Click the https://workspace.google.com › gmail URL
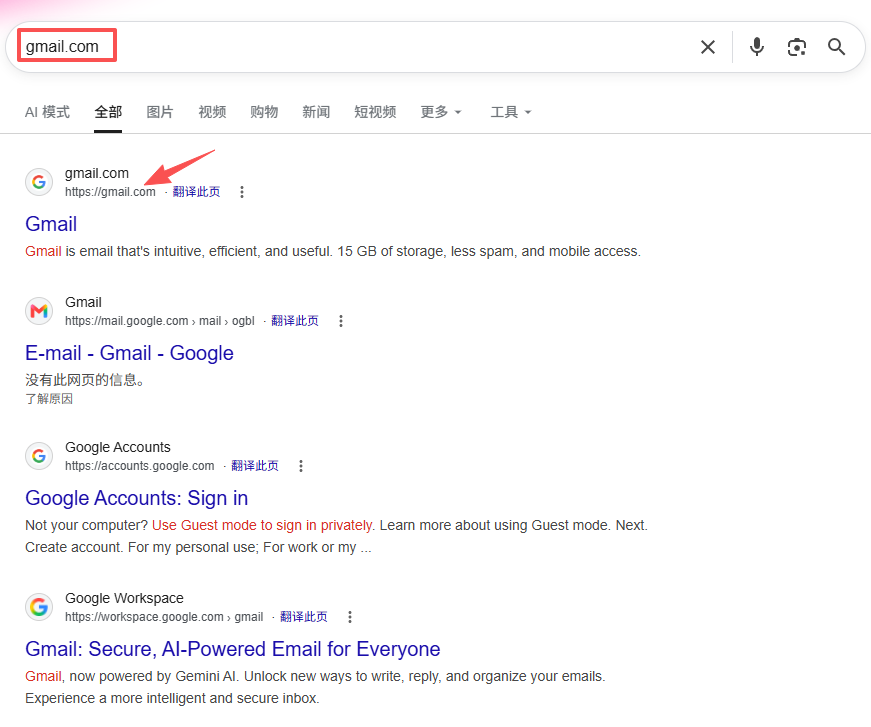 tap(164, 617)
